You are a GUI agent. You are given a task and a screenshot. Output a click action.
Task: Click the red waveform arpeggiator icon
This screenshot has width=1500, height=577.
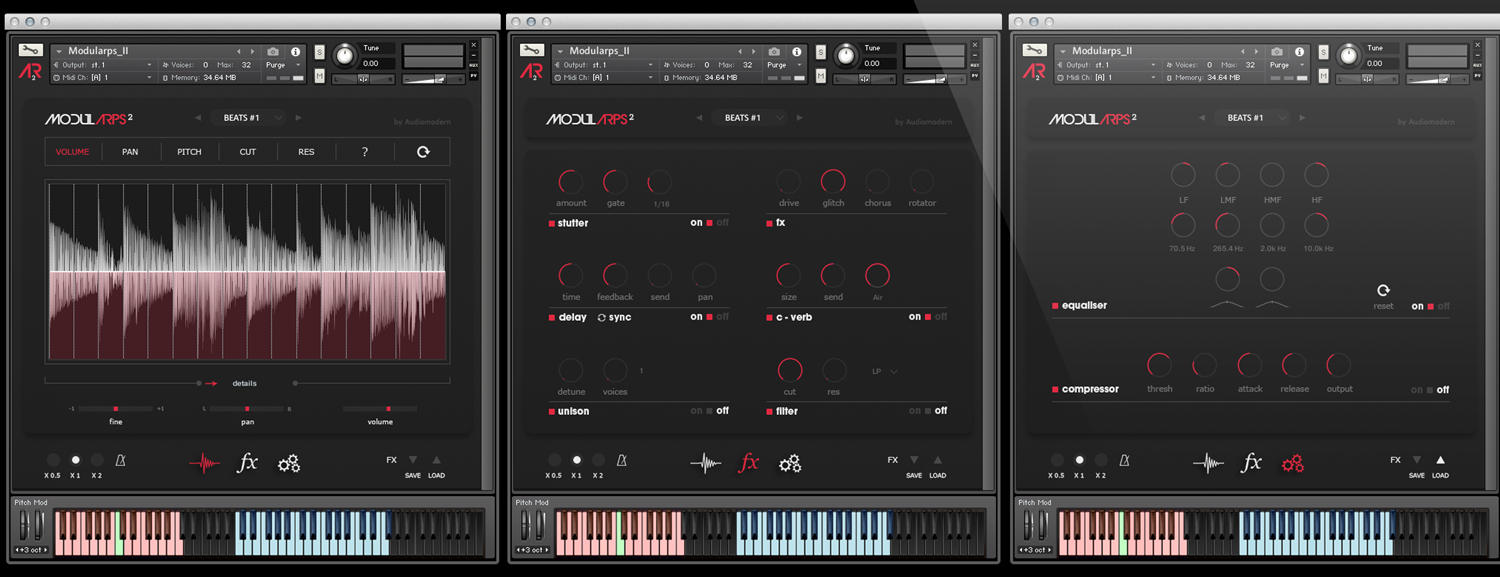[x=205, y=462]
